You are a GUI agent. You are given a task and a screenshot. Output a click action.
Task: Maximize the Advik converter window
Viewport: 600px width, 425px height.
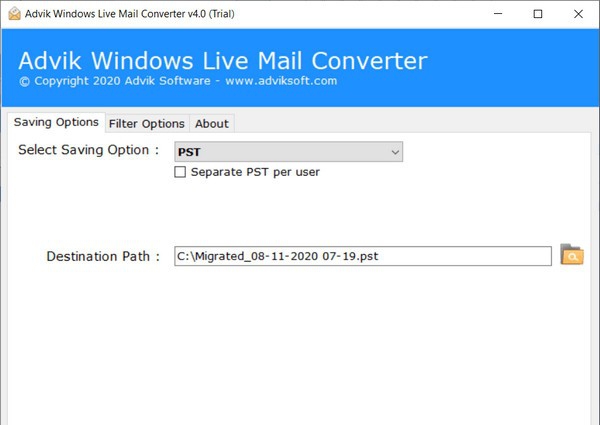click(538, 14)
